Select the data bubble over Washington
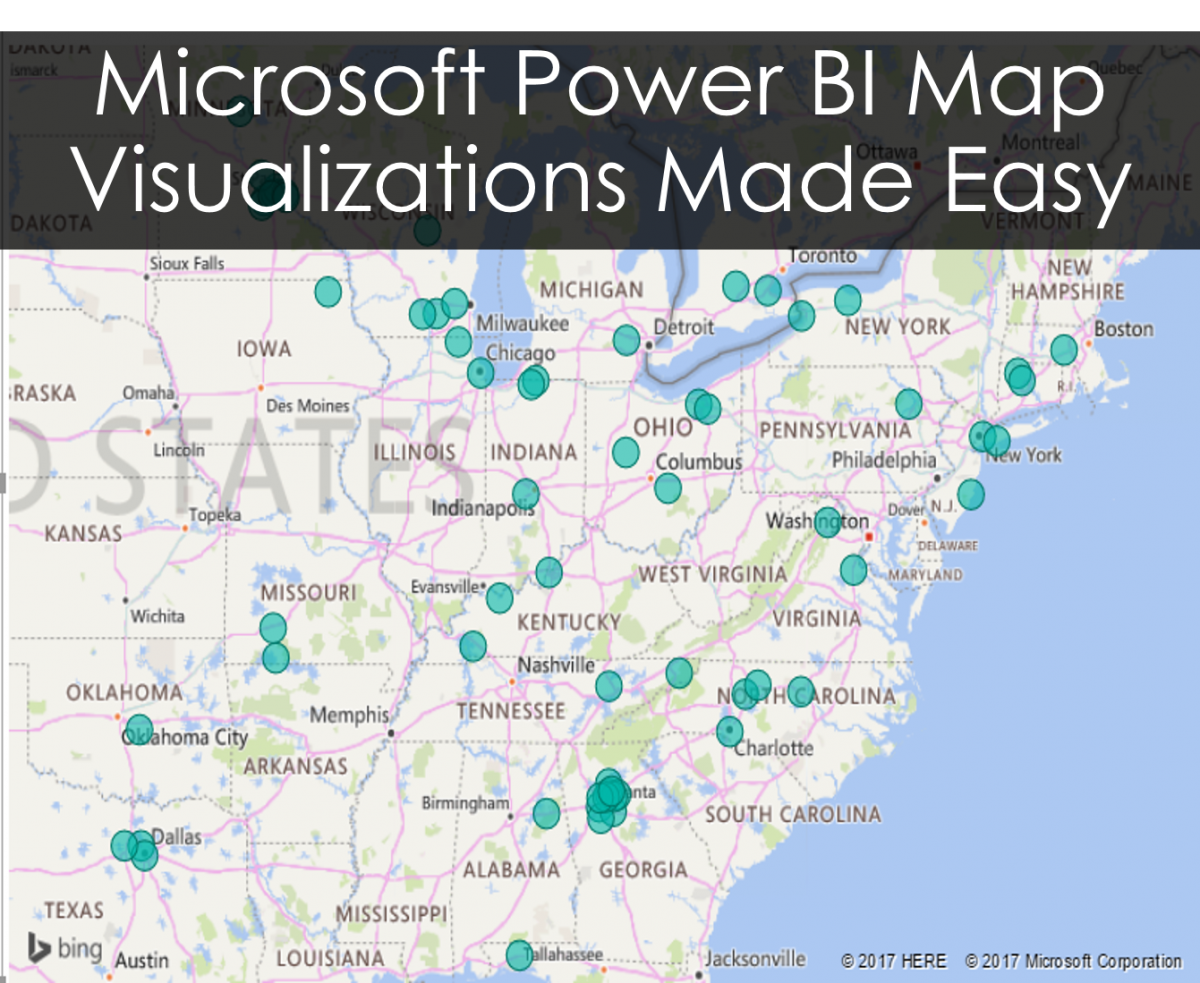Image resolution: width=1200 pixels, height=983 pixels. click(x=828, y=522)
